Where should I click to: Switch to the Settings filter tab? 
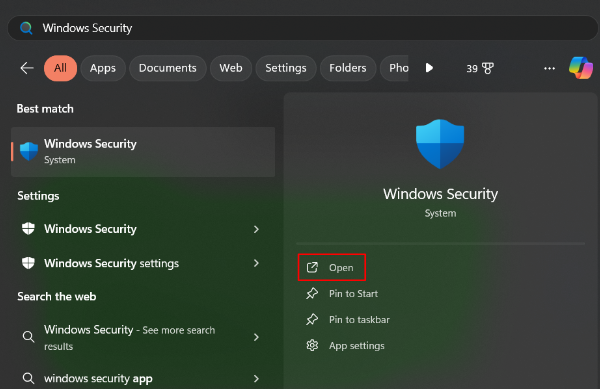(286, 68)
